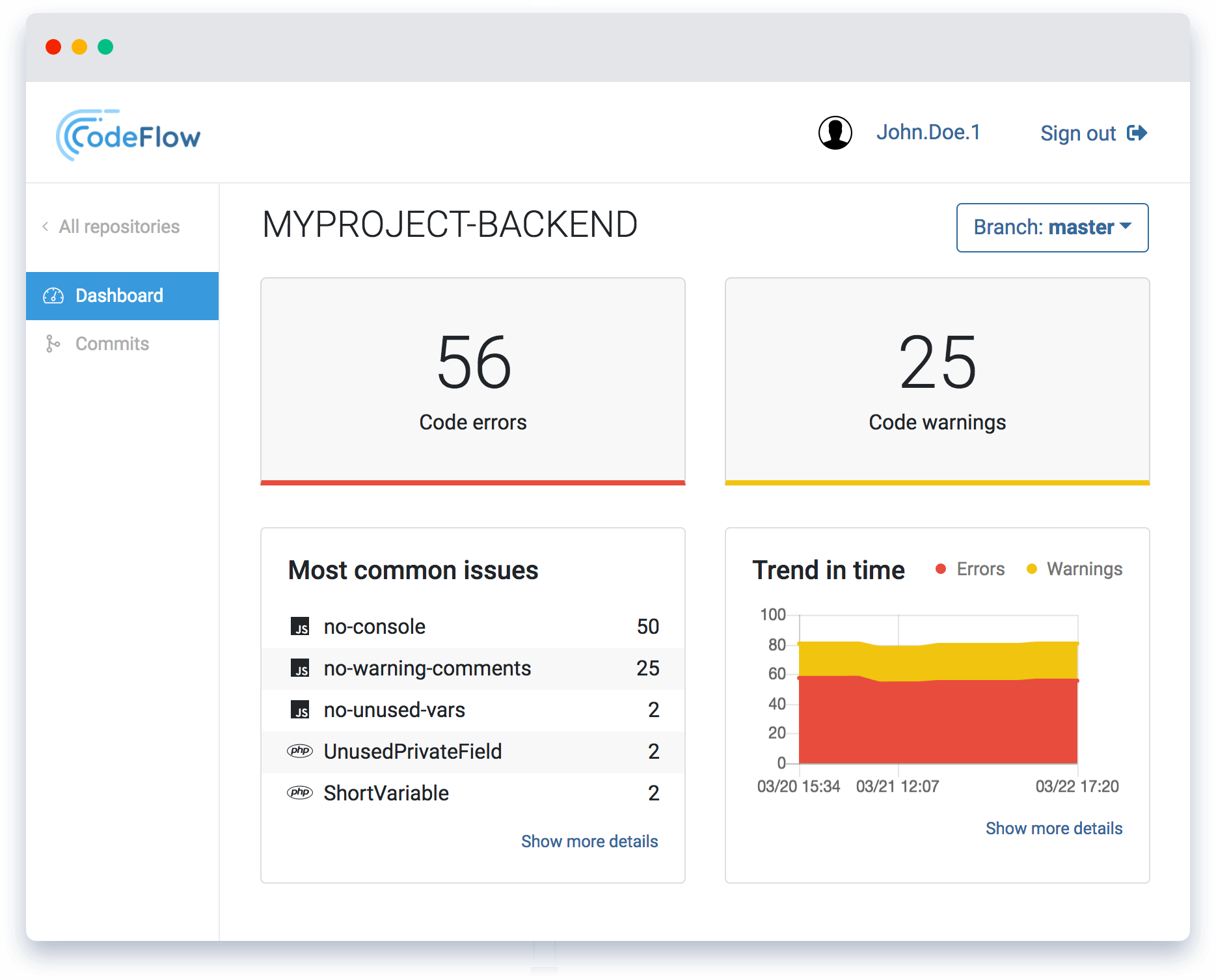This screenshot has width=1216, height=980.
Task: Navigate to All repositories
Action: [x=118, y=226]
